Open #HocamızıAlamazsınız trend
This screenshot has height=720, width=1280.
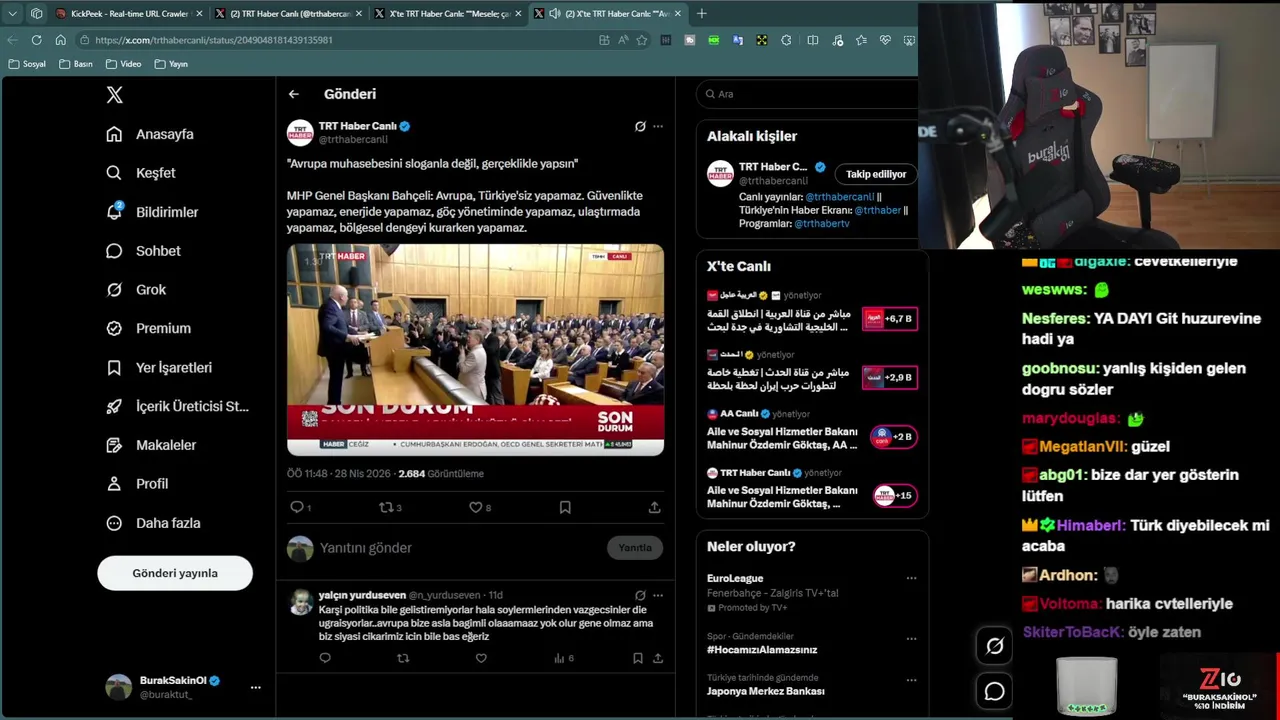762,650
